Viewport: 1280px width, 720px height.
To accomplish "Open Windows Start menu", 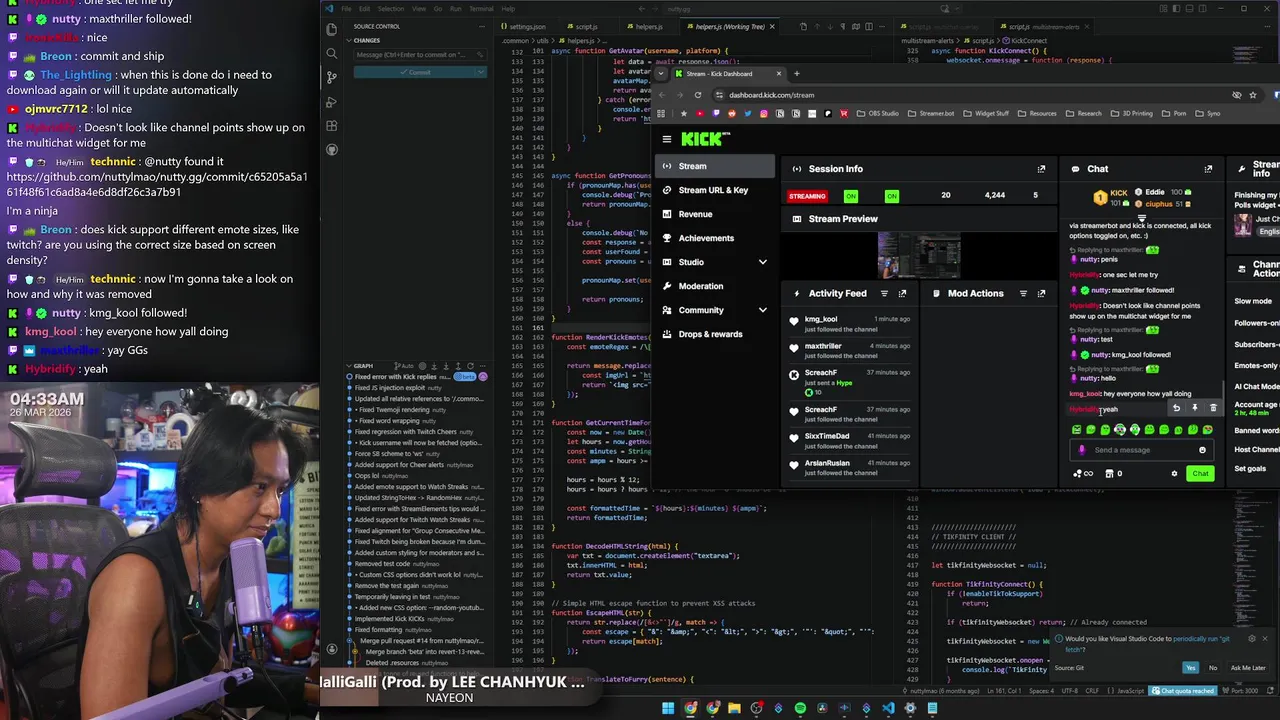I will point(668,708).
